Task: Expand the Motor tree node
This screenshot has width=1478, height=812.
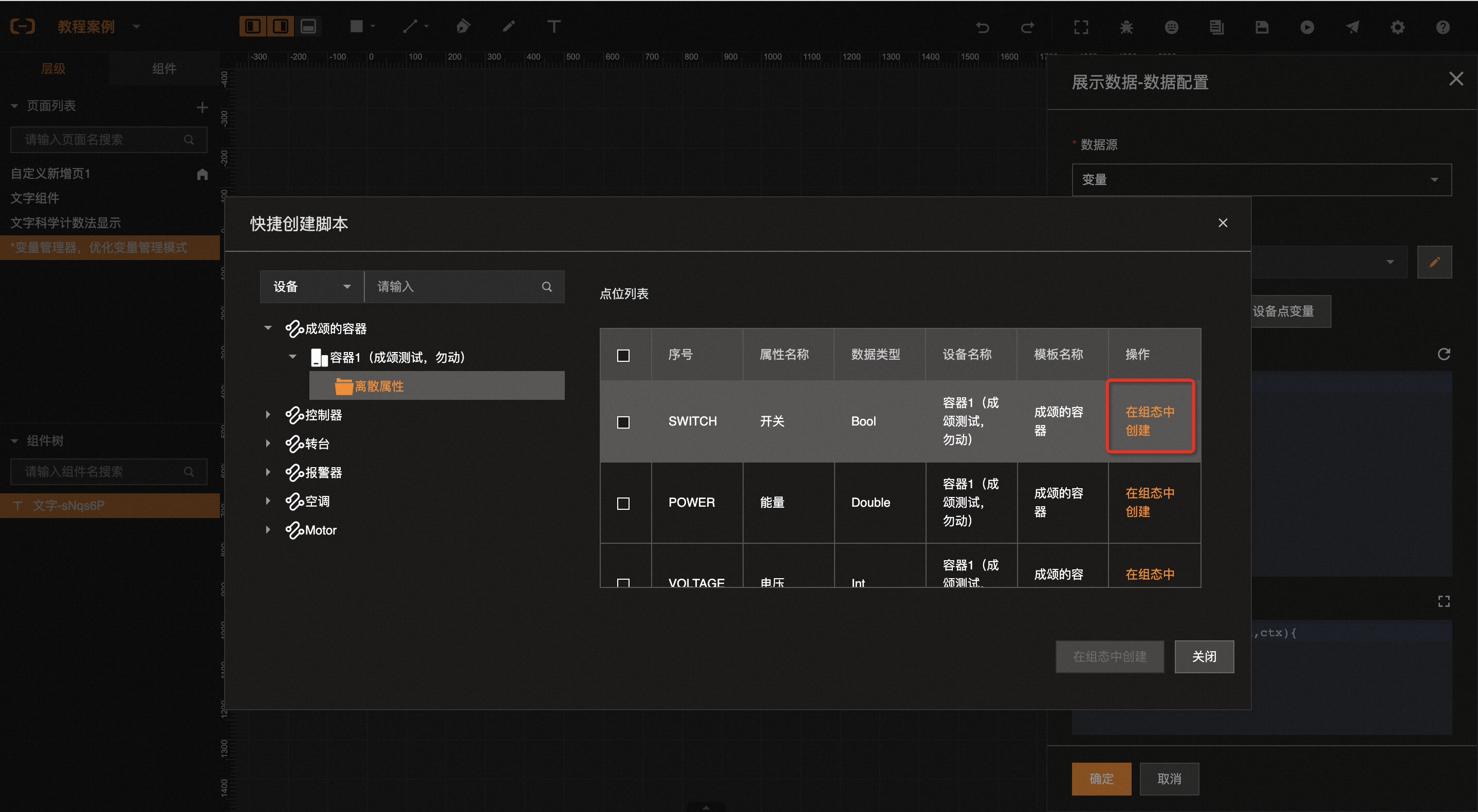Action: pos(268,530)
